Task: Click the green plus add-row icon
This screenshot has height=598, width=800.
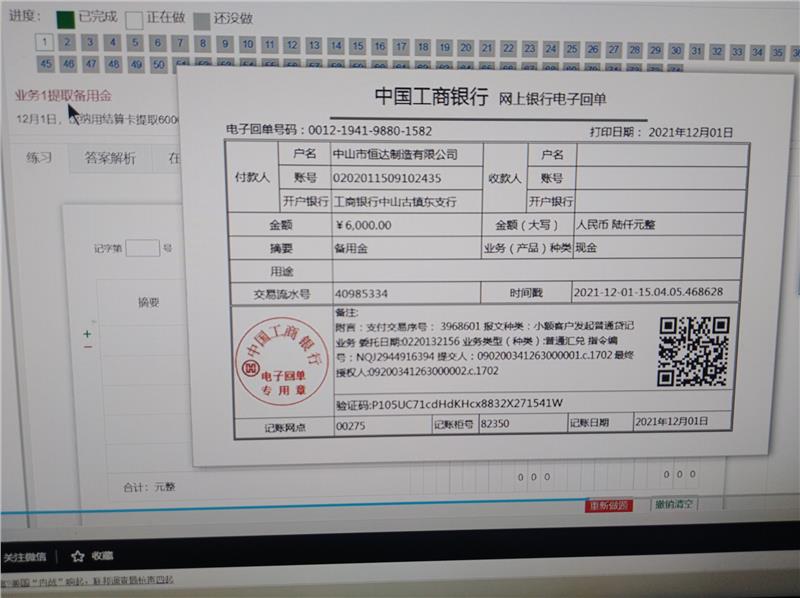Action: click(87, 333)
